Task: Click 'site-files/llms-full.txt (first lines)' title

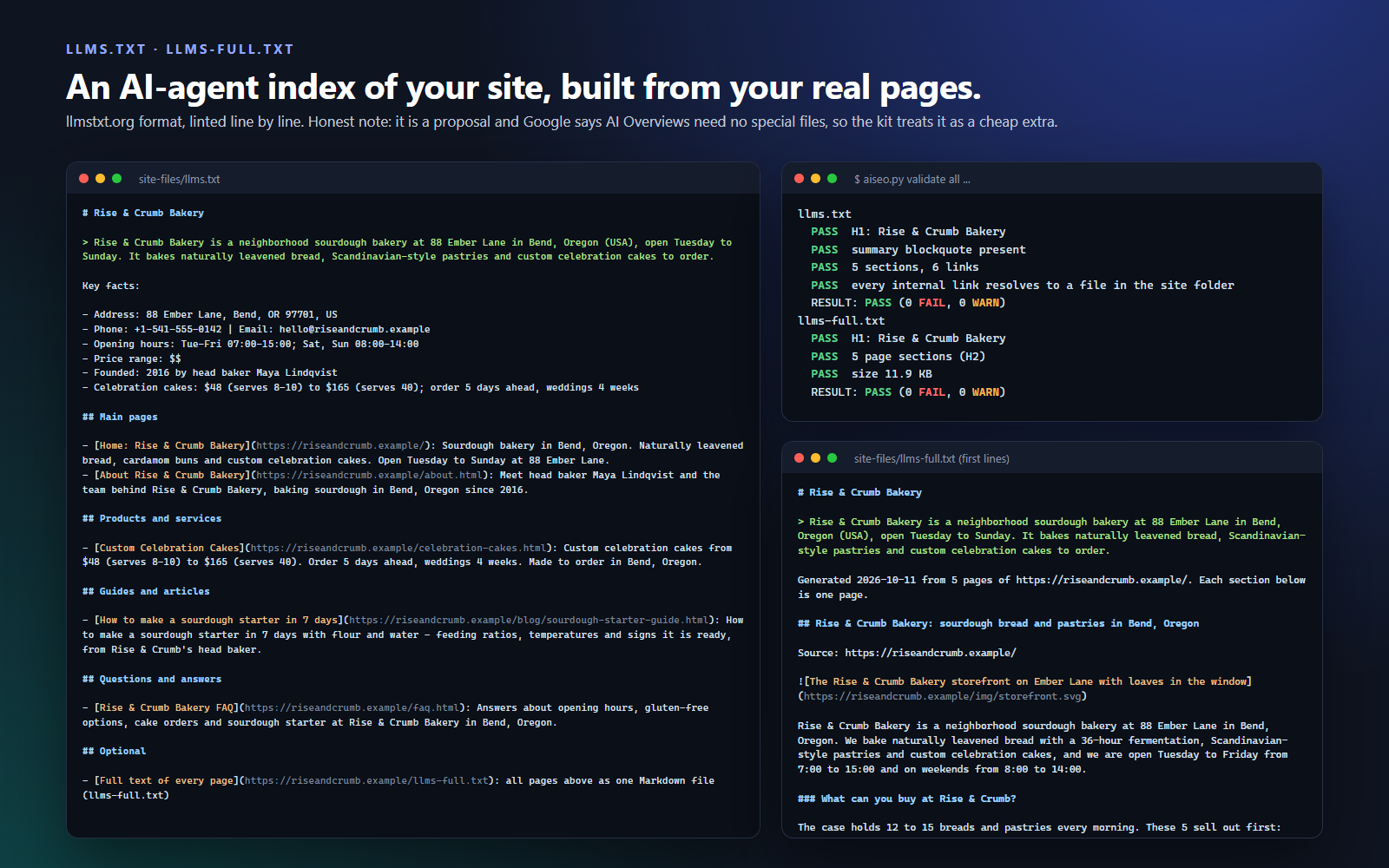Action: 931,458
